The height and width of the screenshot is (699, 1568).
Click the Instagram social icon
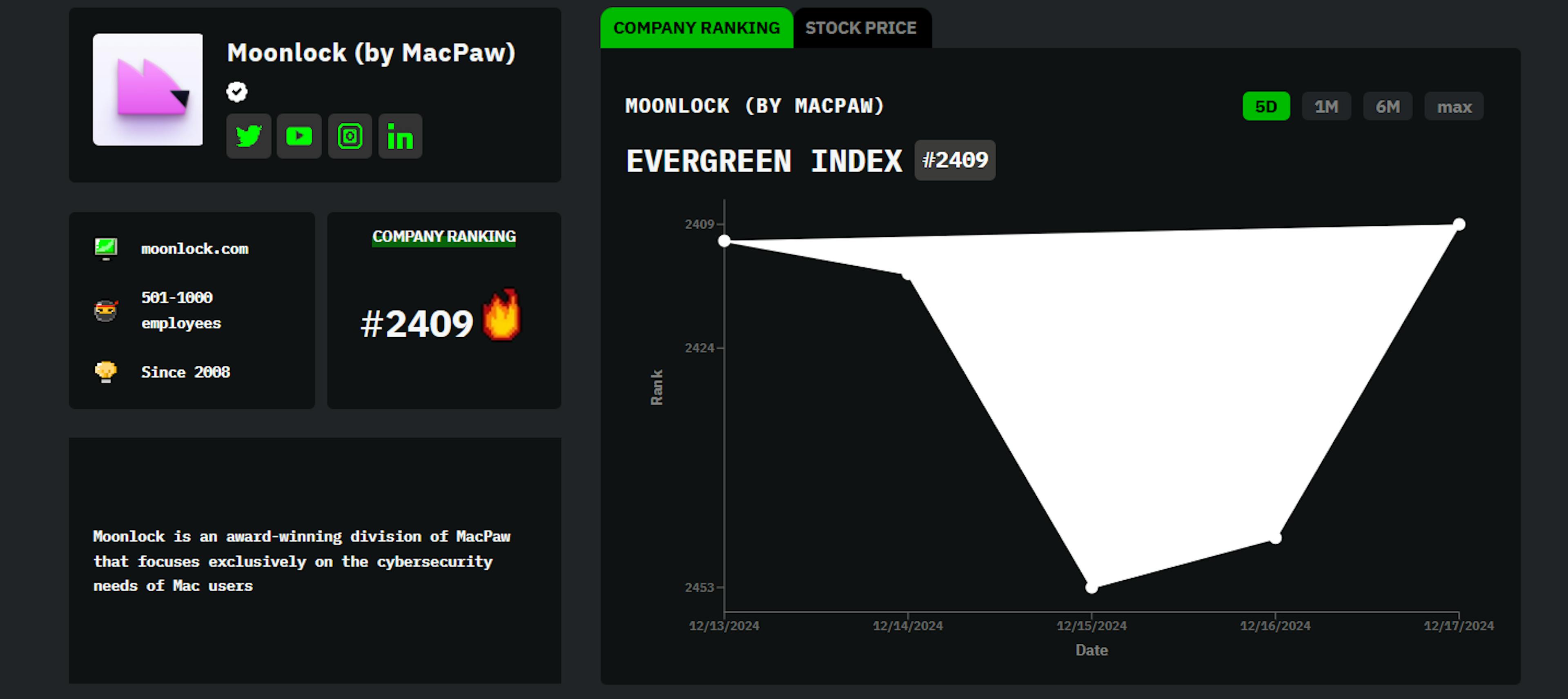pyautogui.click(x=350, y=136)
